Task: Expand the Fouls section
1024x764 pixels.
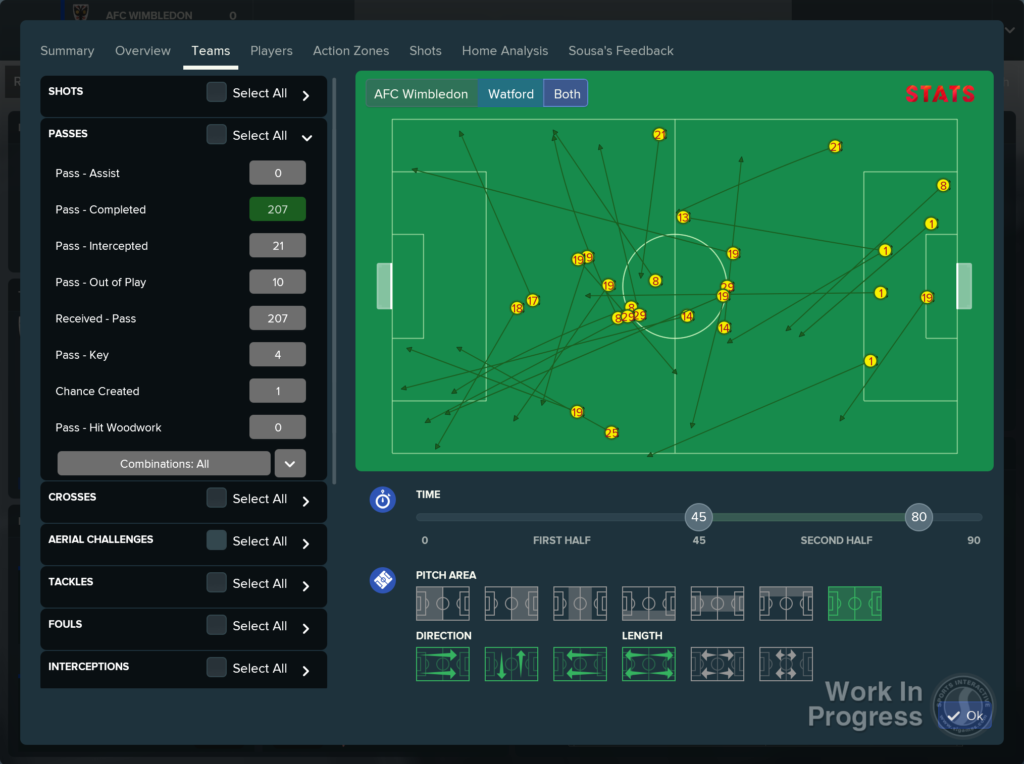Action: point(306,628)
